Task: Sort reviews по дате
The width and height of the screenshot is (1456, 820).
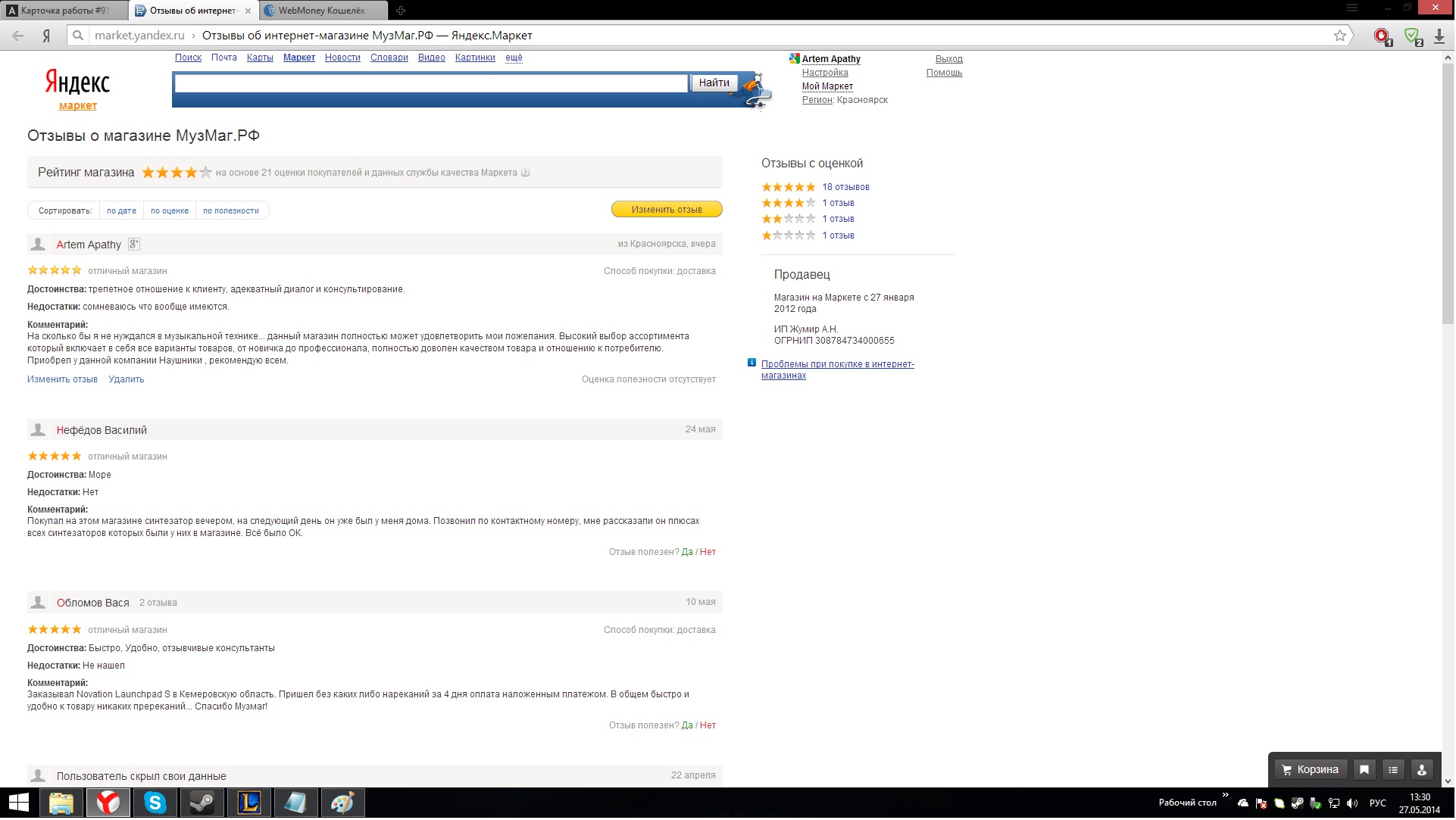Action: click(x=121, y=211)
